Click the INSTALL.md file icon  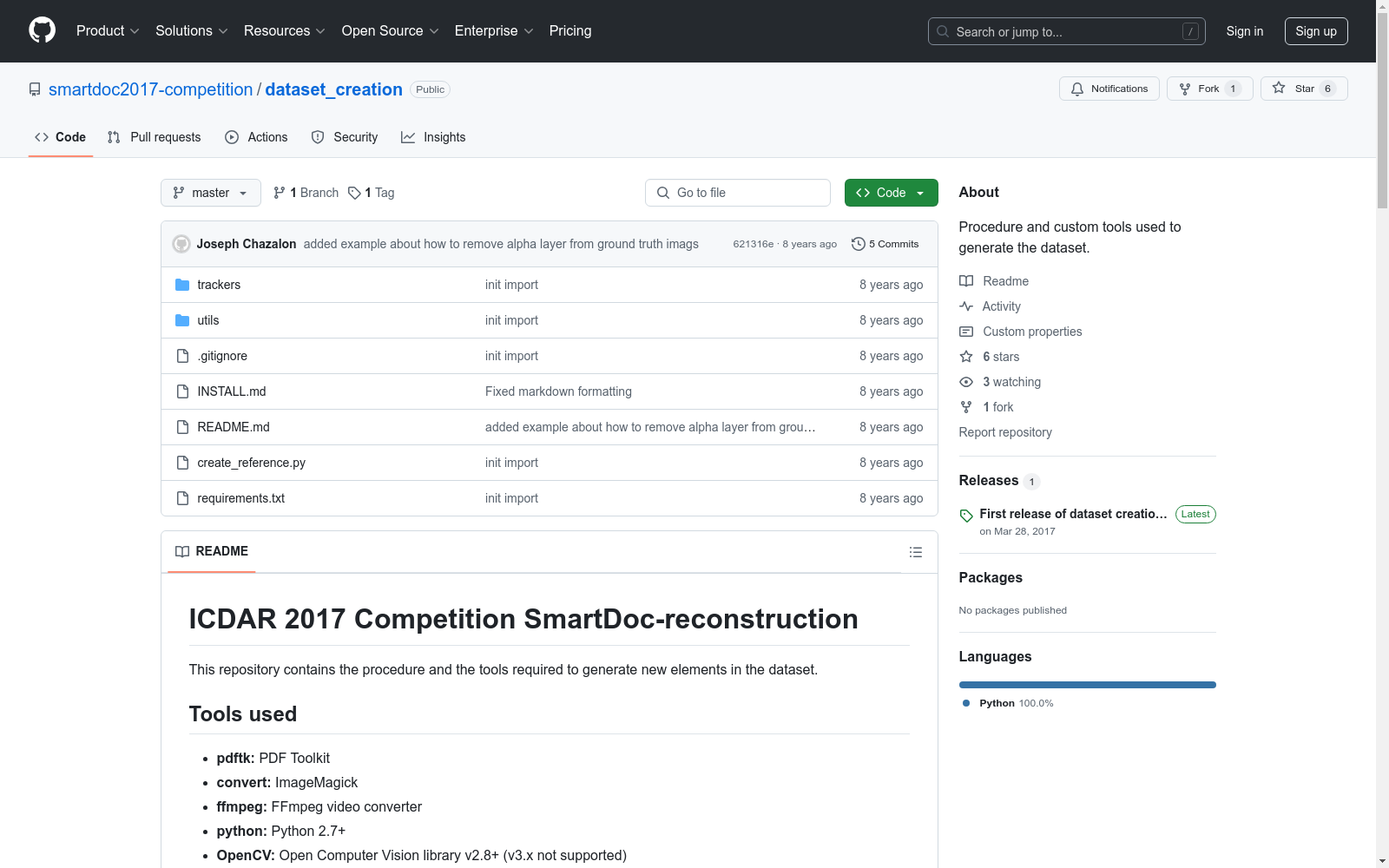pyautogui.click(x=182, y=391)
